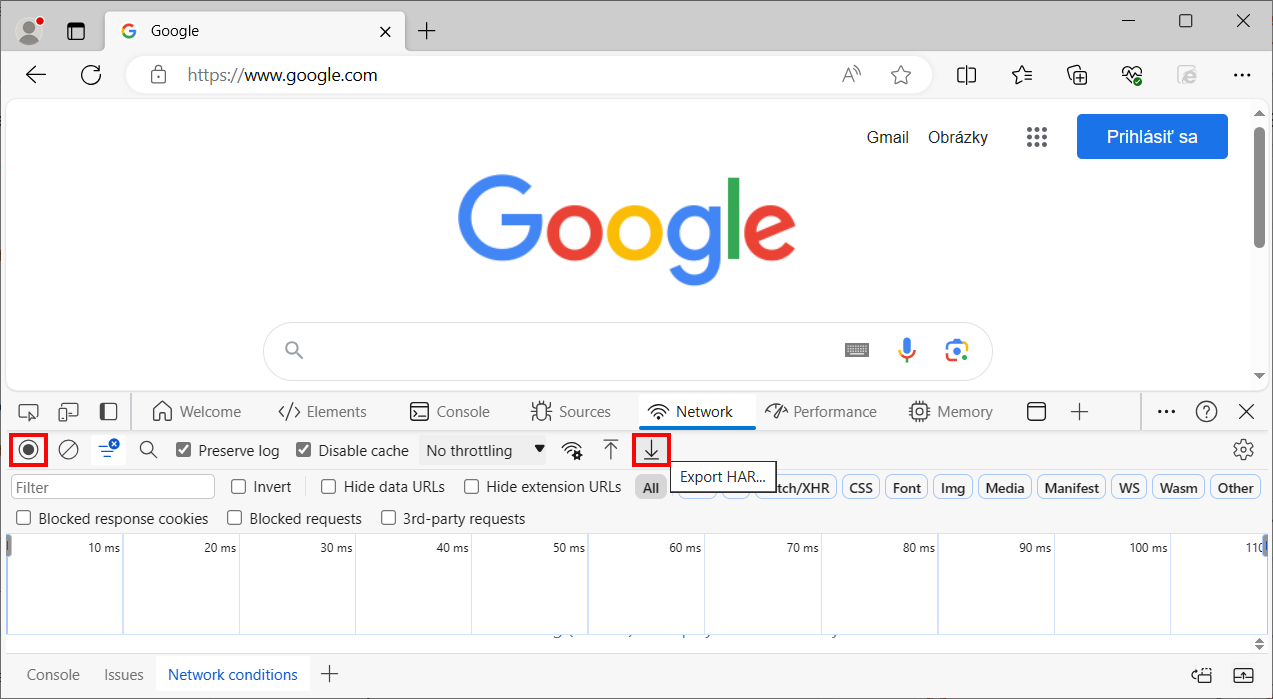
Task: Toggle DevTools activity bar sidebar icon
Action: tap(108, 412)
